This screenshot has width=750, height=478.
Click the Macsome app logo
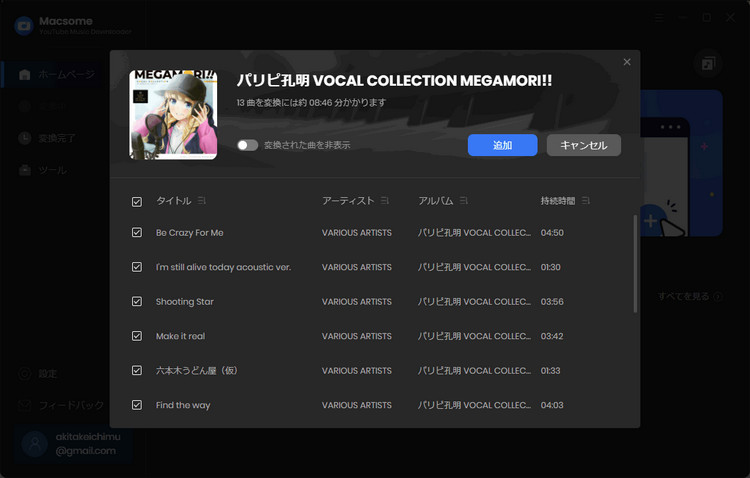[x=24, y=26]
